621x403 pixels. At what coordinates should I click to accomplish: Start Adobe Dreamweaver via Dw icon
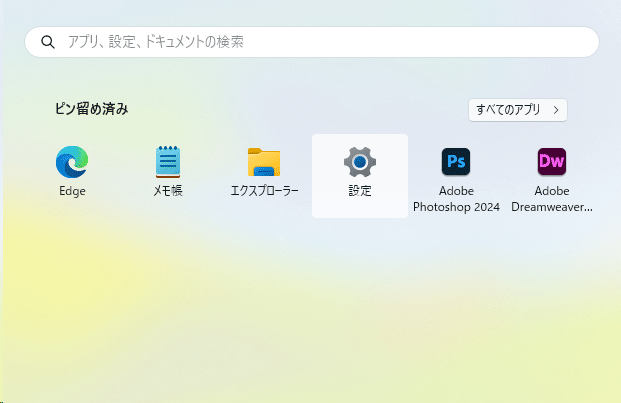point(551,161)
